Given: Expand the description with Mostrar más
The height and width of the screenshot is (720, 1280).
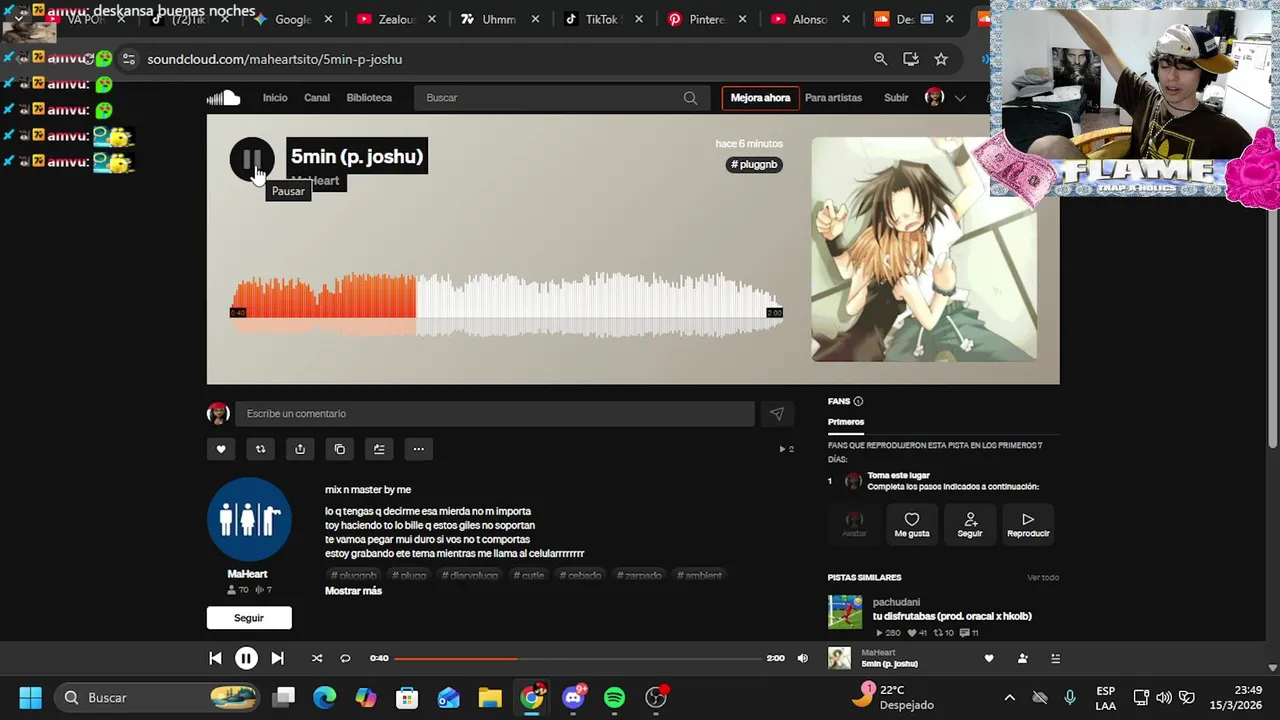Looking at the screenshot, I should tap(353, 591).
